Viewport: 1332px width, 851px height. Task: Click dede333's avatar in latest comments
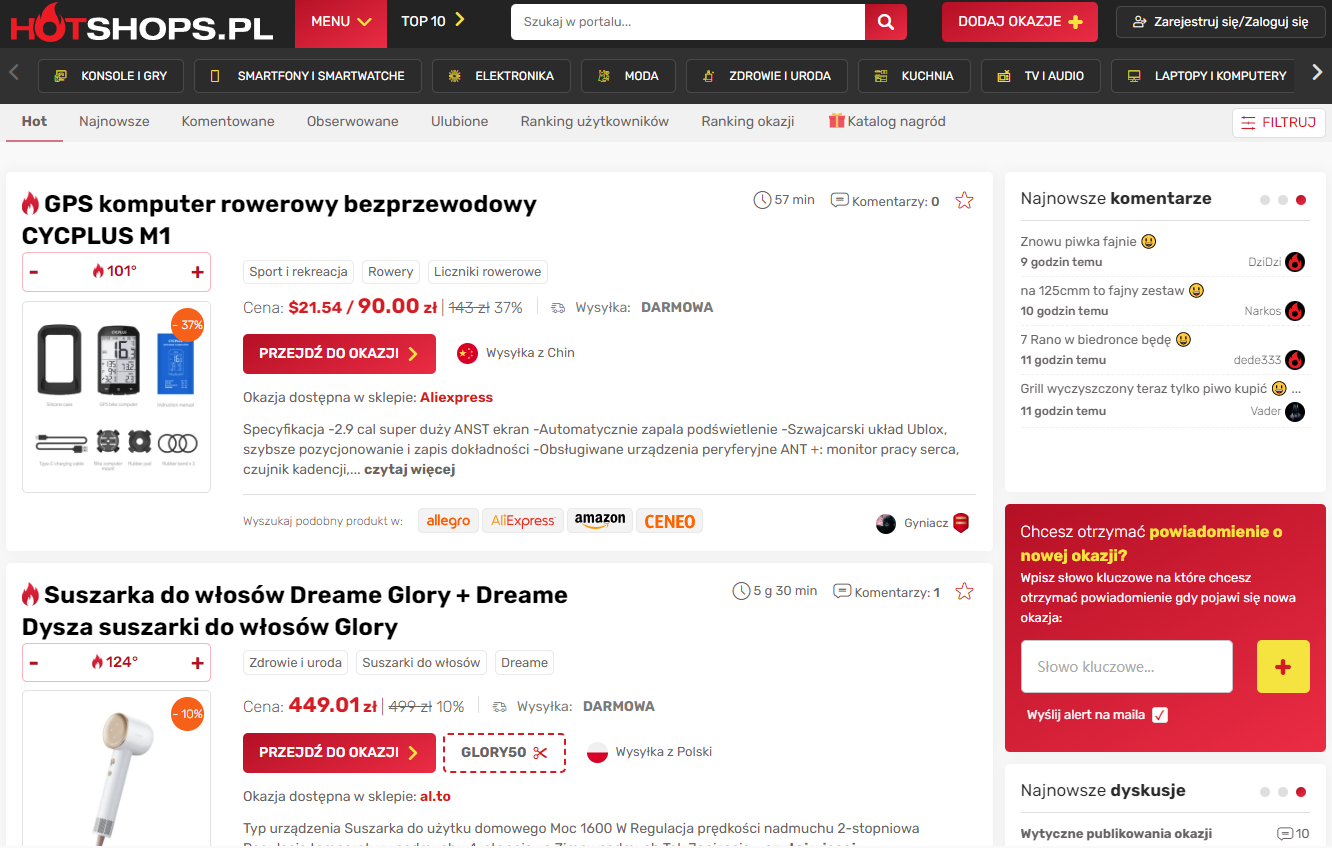pos(1295,360)
